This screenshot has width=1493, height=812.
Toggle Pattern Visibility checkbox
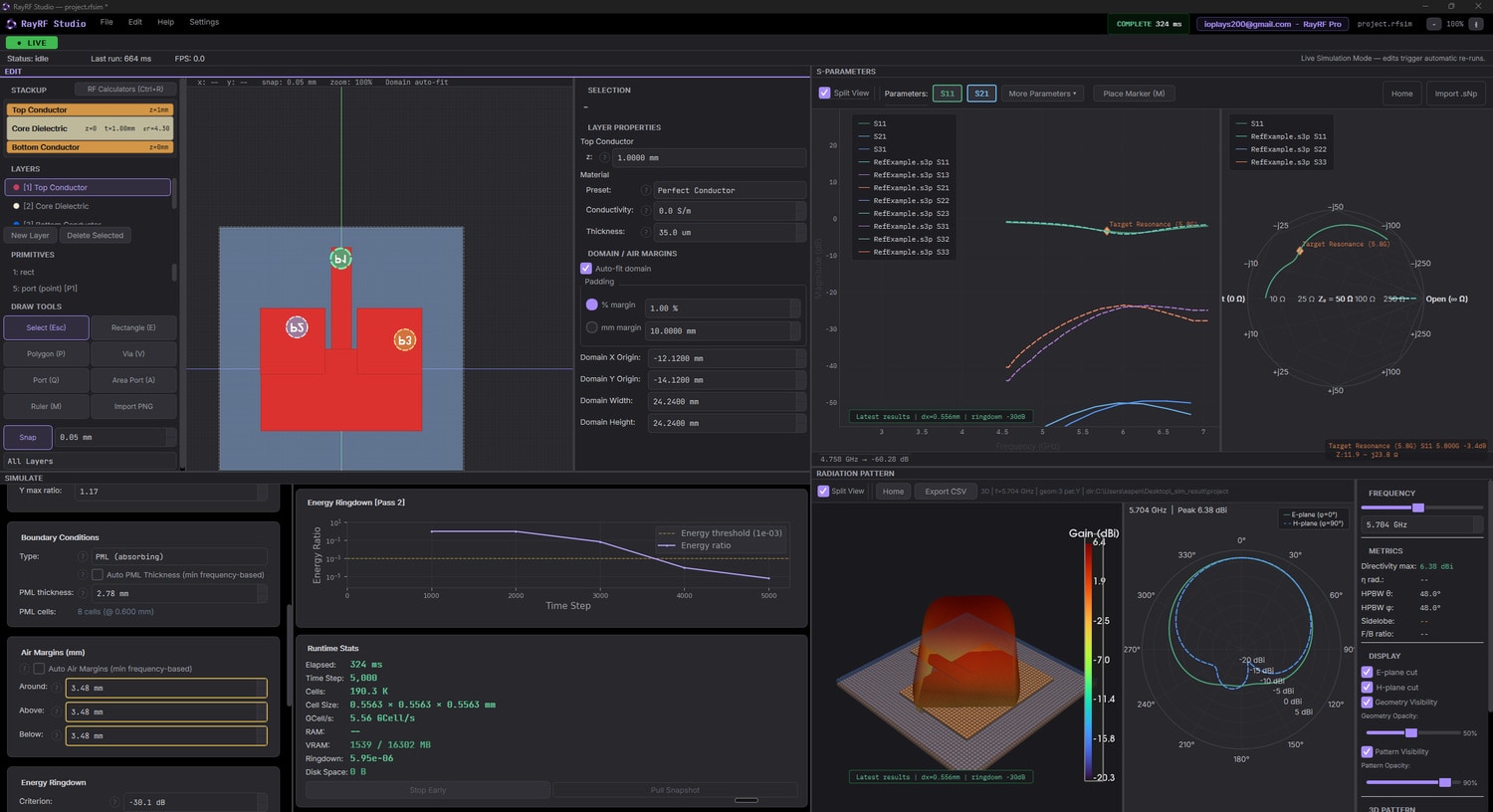[1367, 751]
